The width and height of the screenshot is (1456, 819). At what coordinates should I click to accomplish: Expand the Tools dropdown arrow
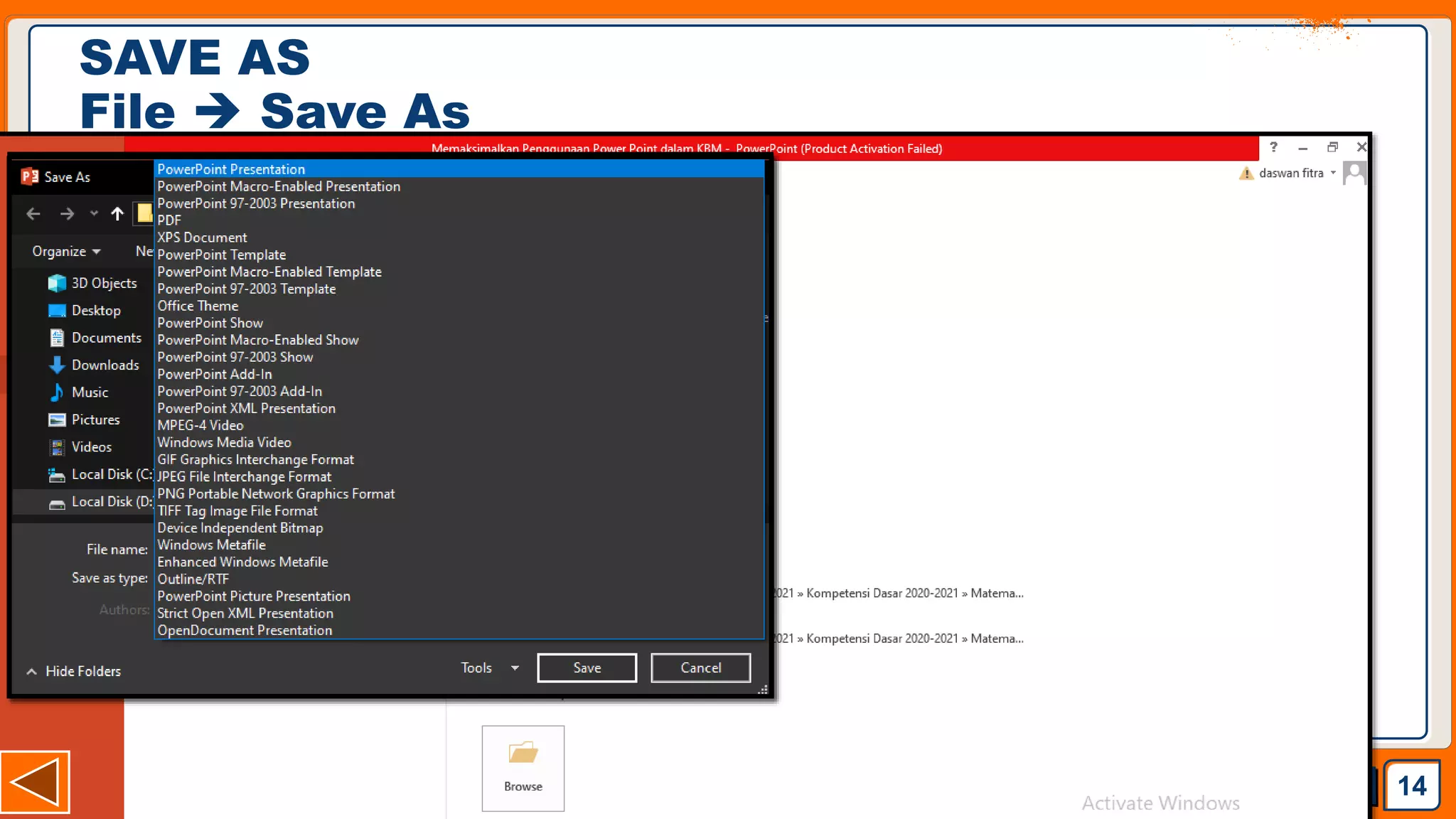[515, 668]
